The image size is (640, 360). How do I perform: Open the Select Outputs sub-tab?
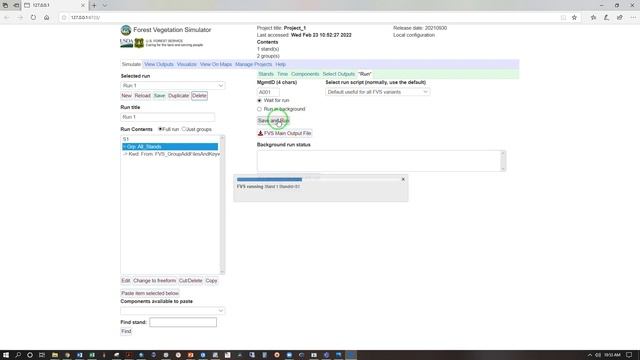tap(339, 74)
